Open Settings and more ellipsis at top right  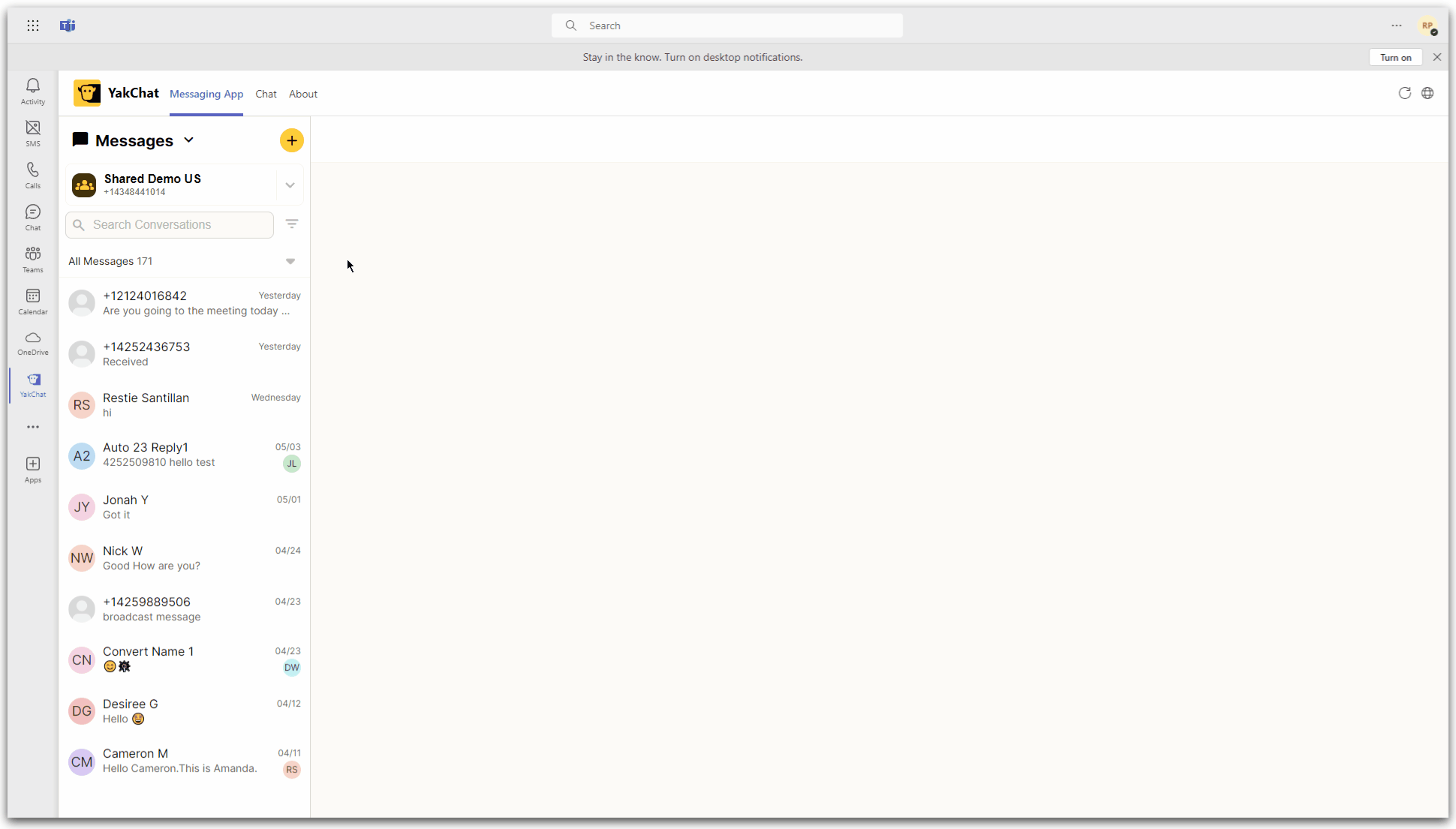point(1397,26)
